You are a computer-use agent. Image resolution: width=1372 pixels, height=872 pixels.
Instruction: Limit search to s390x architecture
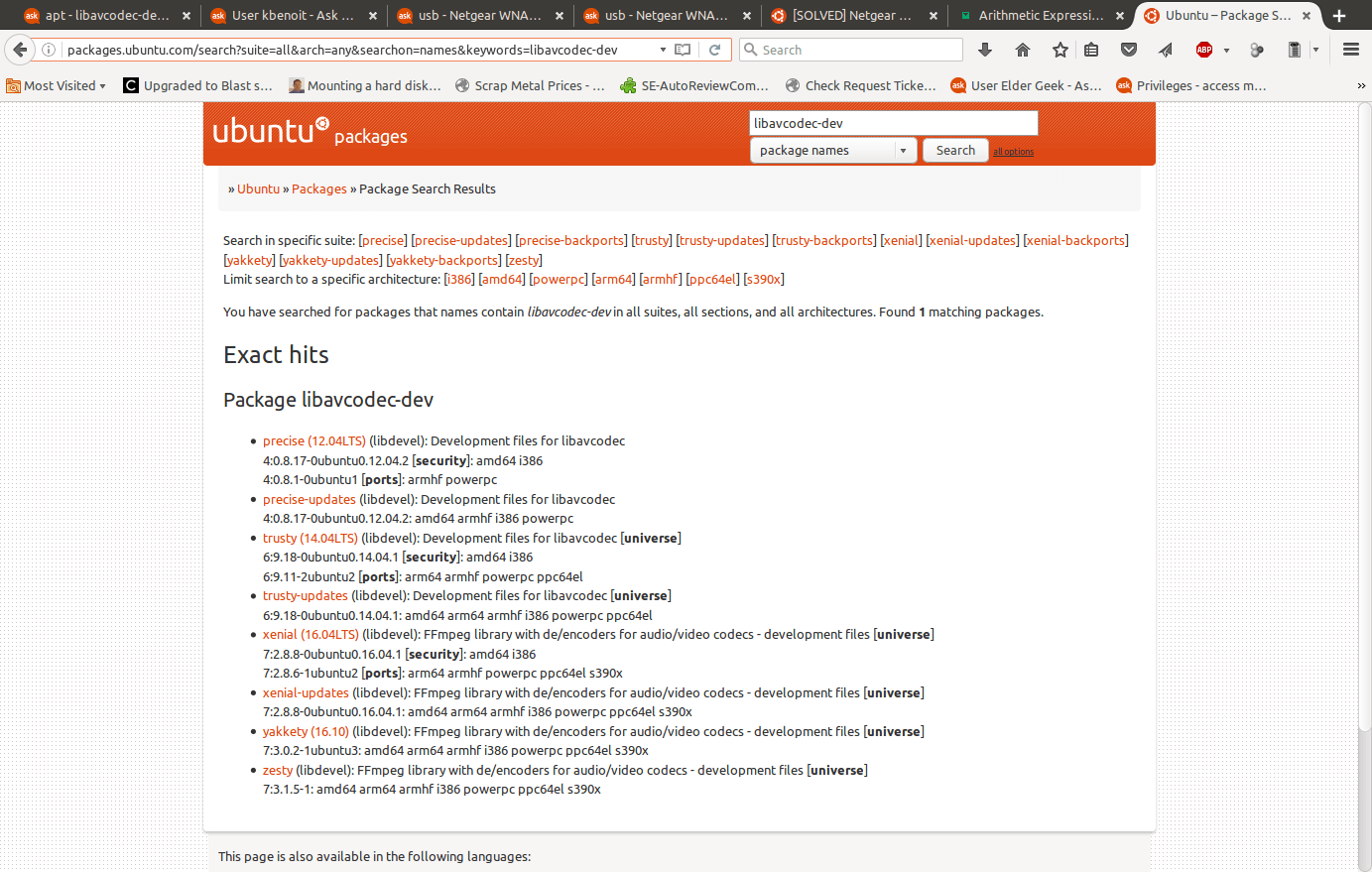(x=764, y=280)
